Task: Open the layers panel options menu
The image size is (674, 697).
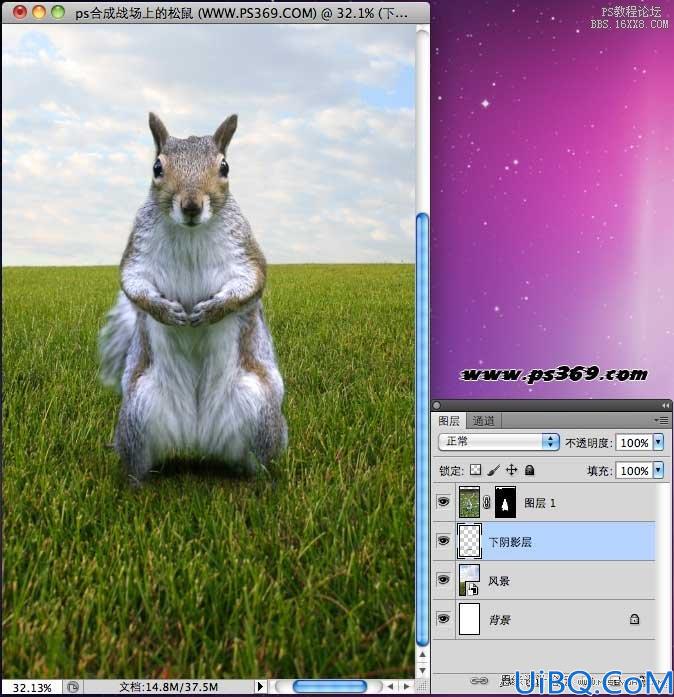Action: click(661, 420)
